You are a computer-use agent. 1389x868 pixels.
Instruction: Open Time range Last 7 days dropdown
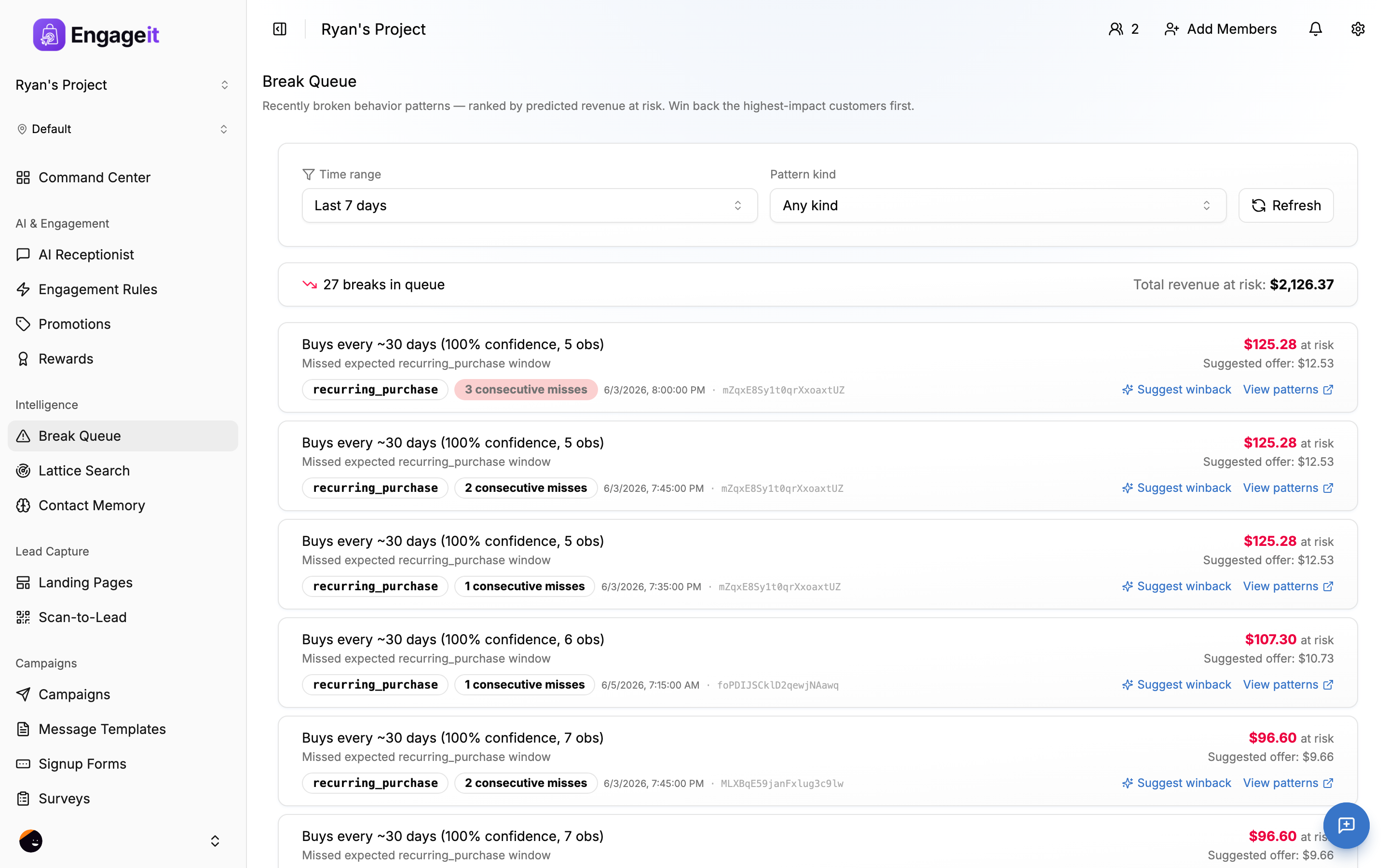(x=529, y=205)
